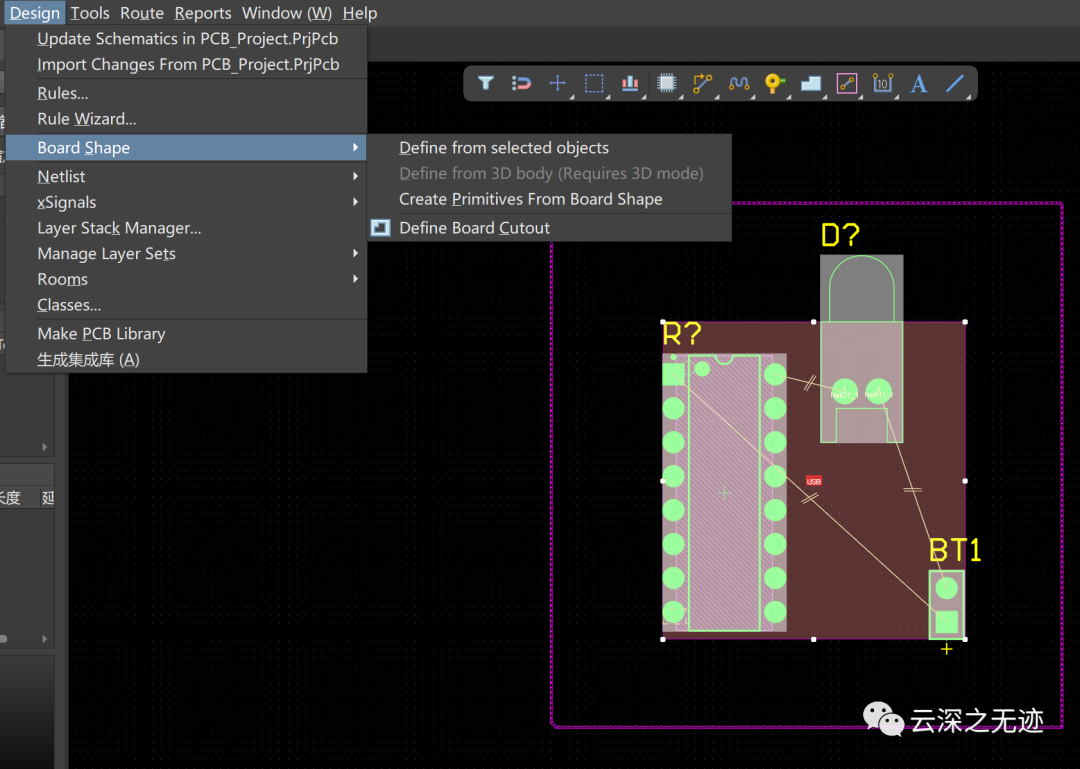
Task: Open the Route menu
Action: [x=142, y=13]
